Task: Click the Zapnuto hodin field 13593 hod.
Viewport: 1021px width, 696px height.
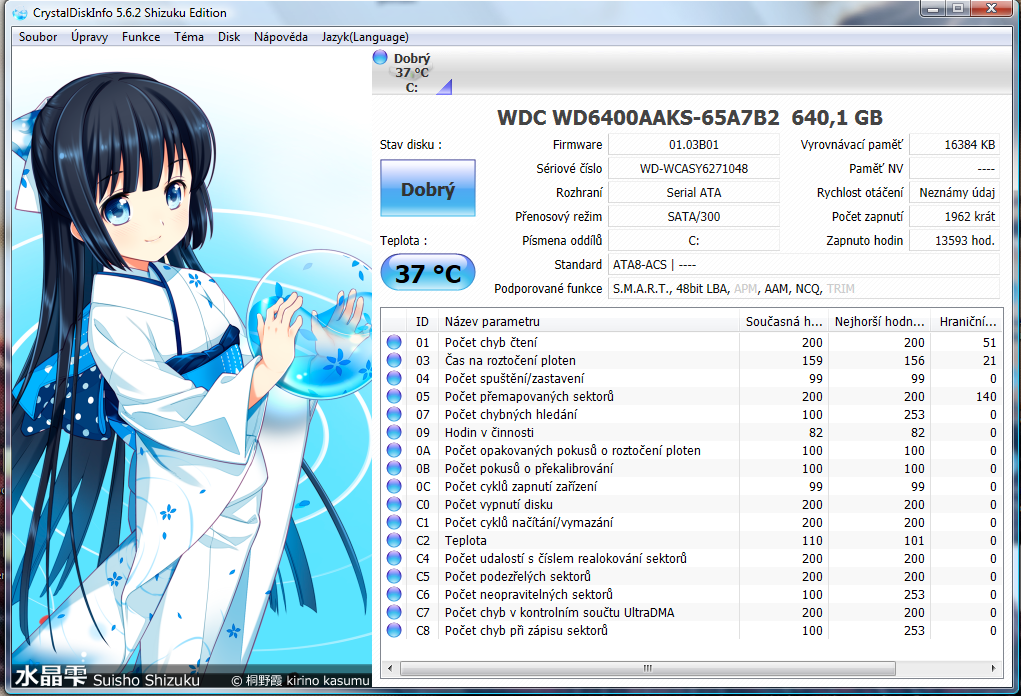Action: click(954, 241)
